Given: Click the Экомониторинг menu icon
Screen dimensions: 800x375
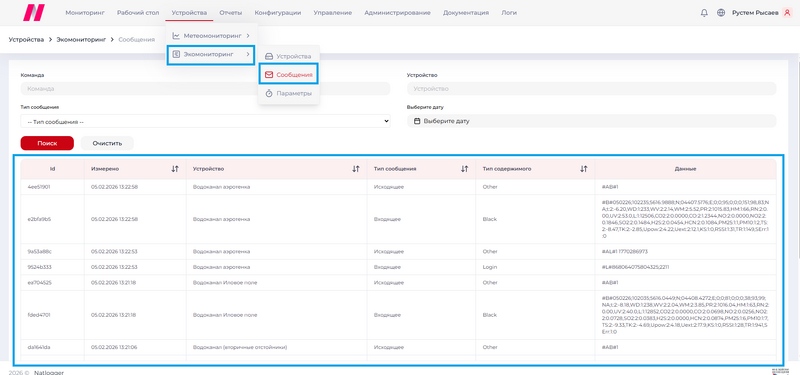Looking at the screenshot, I should point(176,54).
